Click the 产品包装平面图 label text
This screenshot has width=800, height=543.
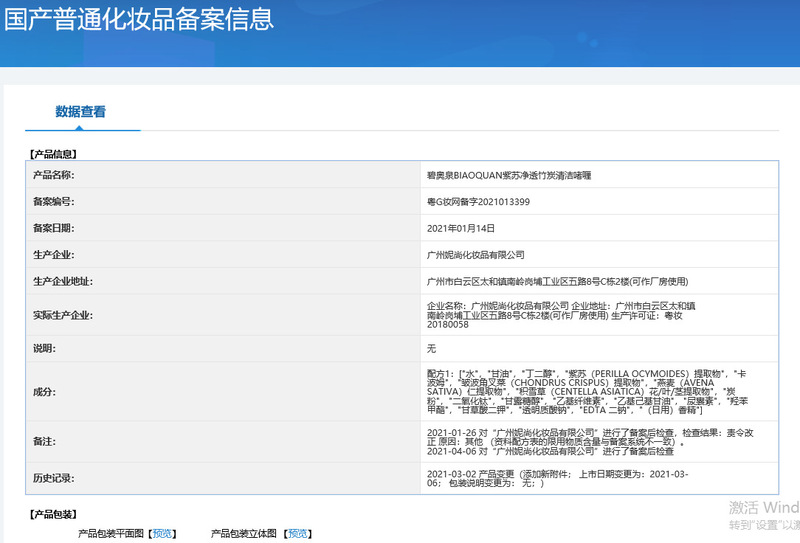111,534
